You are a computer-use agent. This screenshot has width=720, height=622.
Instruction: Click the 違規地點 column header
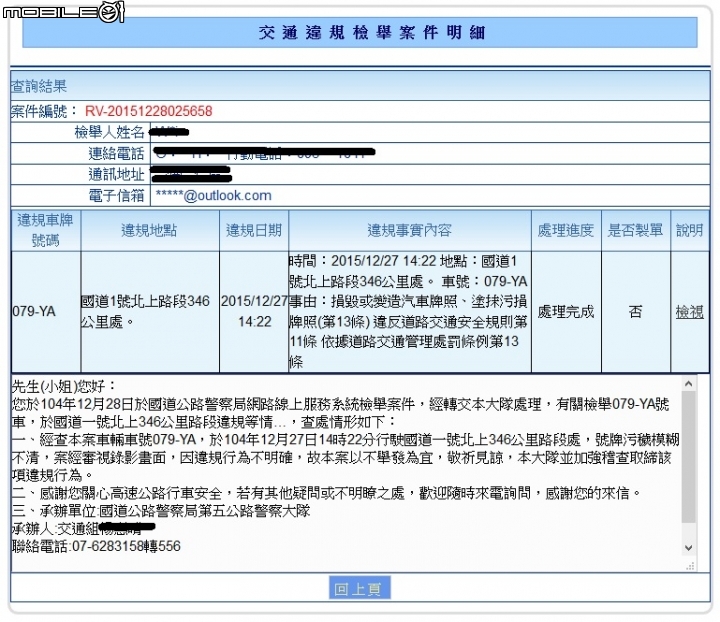150,230
